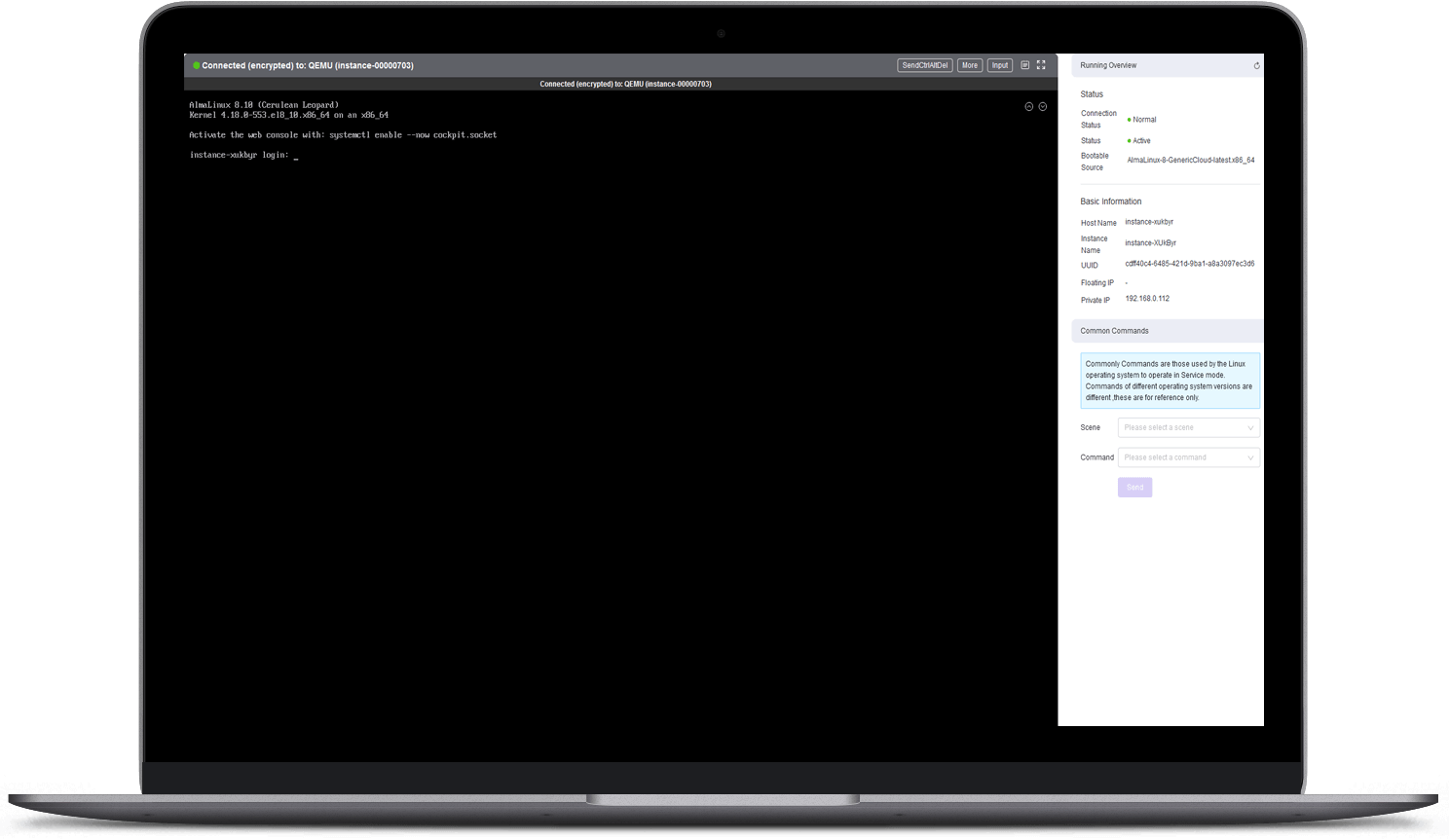Viewport: 1449px width, 840px height.
Task: Click the SendCtrlAltDel button
Action: 924,65
